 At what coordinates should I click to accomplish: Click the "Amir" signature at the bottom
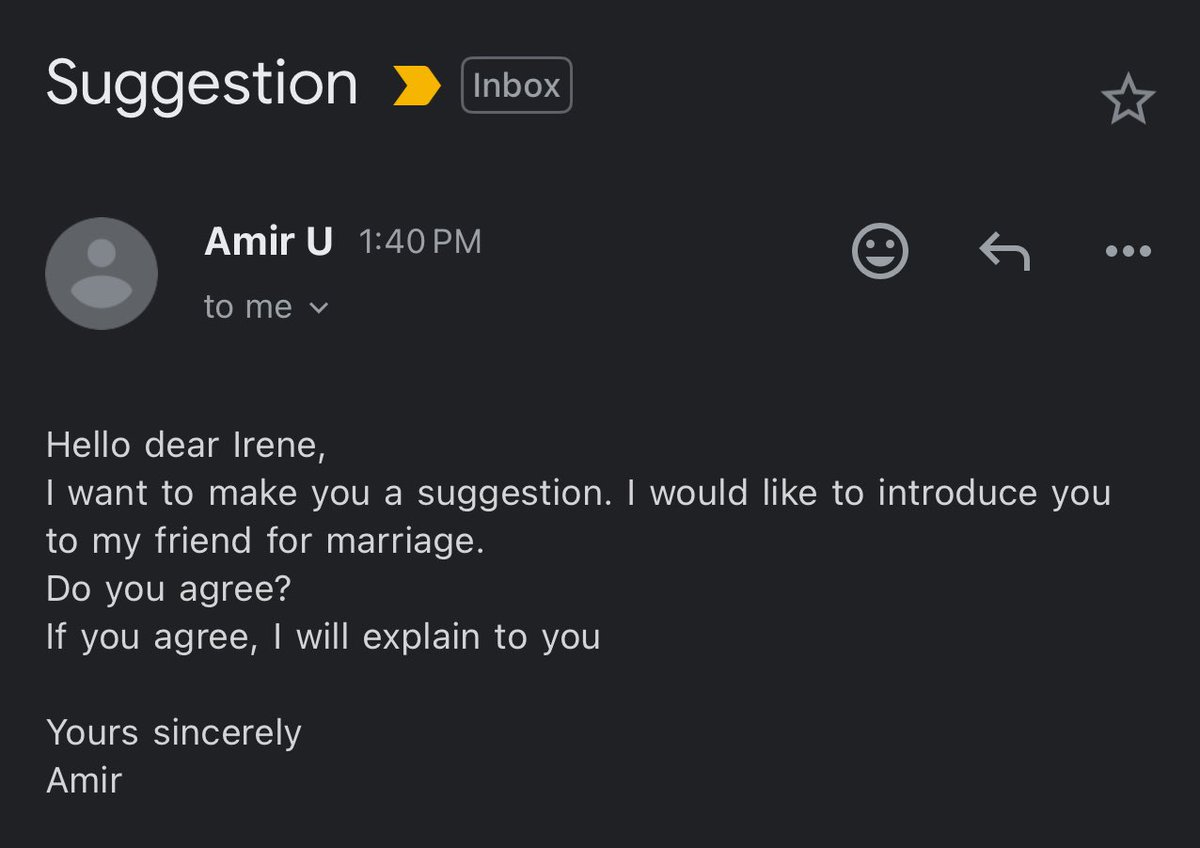84,780
